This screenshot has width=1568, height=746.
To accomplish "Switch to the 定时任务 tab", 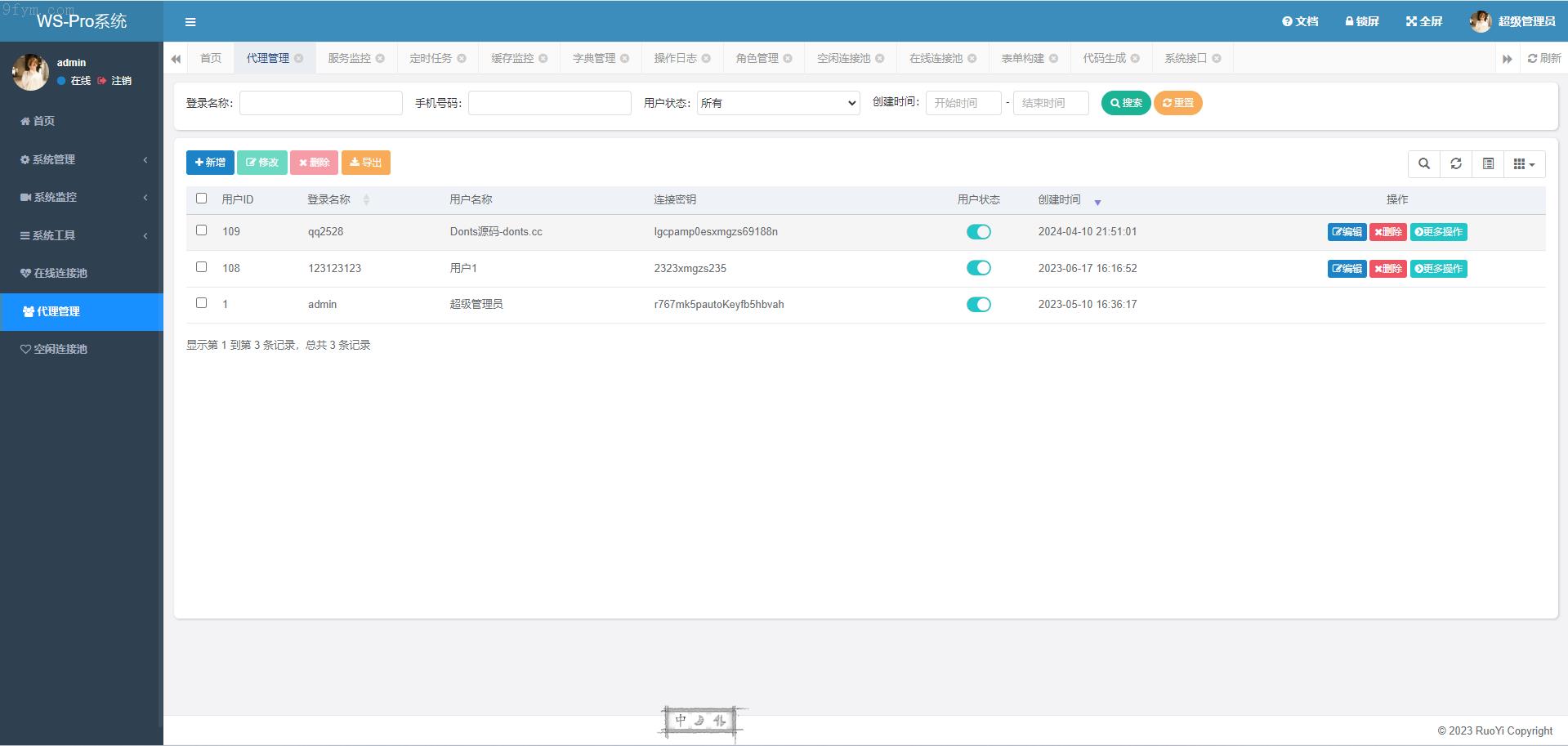I will (431, 59).
